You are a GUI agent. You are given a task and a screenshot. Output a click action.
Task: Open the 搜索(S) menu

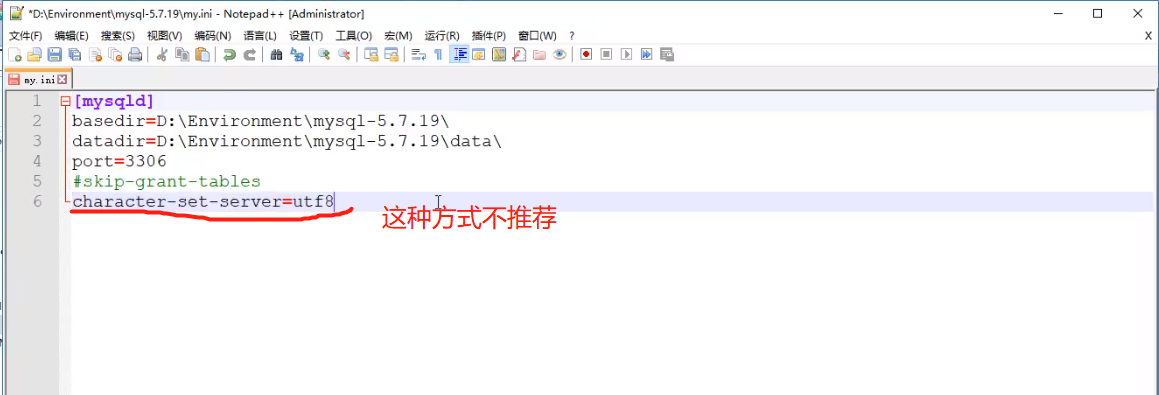click(118, 36)
